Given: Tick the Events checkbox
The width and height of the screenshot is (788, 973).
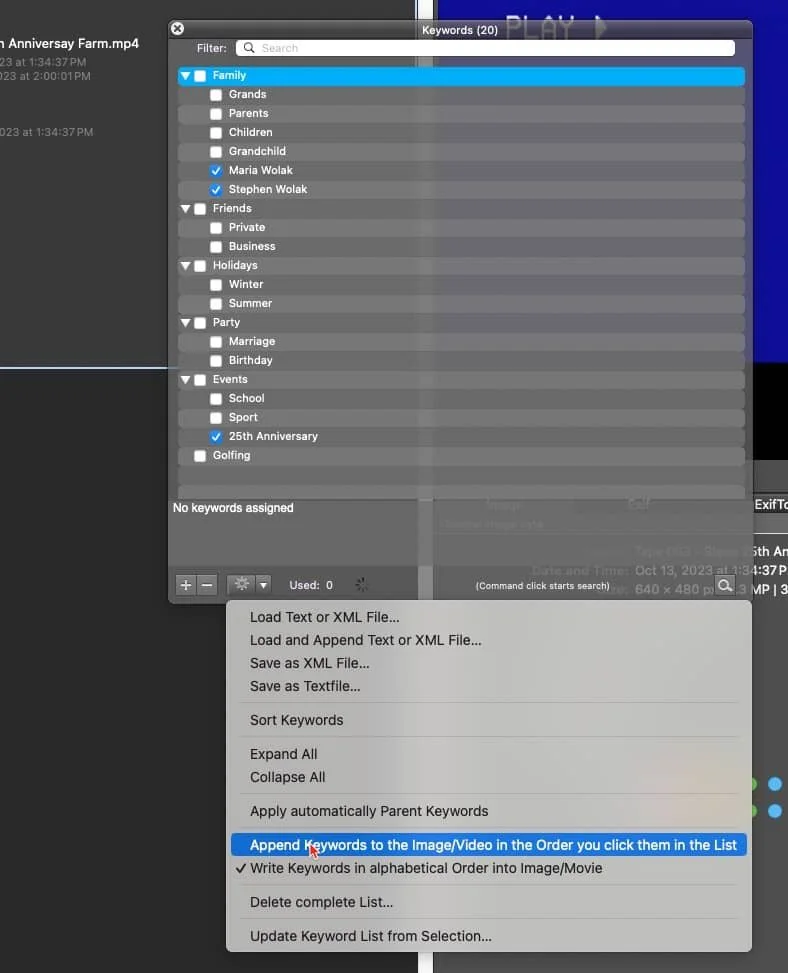Looking at the screenshot, I should pyautogui.click(x=200, y=380).
